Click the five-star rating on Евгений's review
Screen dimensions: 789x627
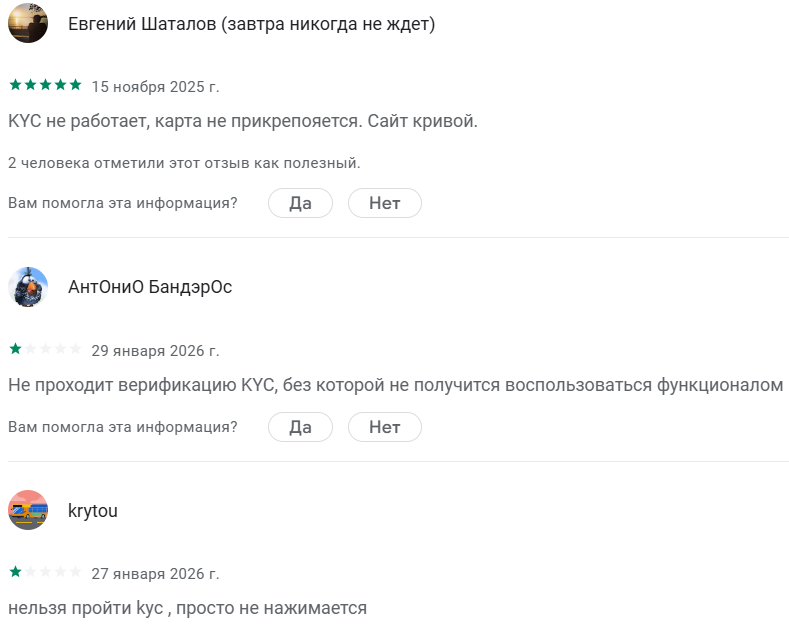coord(45,85)
